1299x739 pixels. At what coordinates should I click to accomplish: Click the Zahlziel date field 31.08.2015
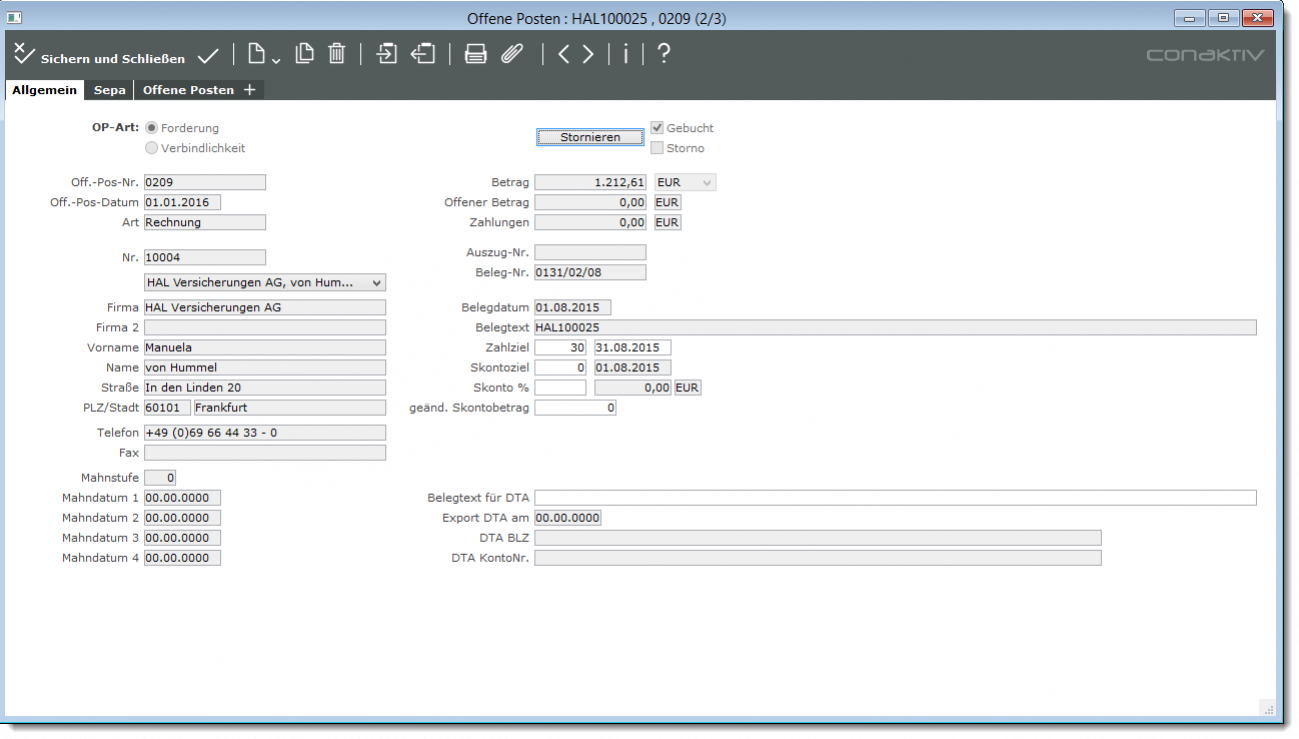[632, 348]
